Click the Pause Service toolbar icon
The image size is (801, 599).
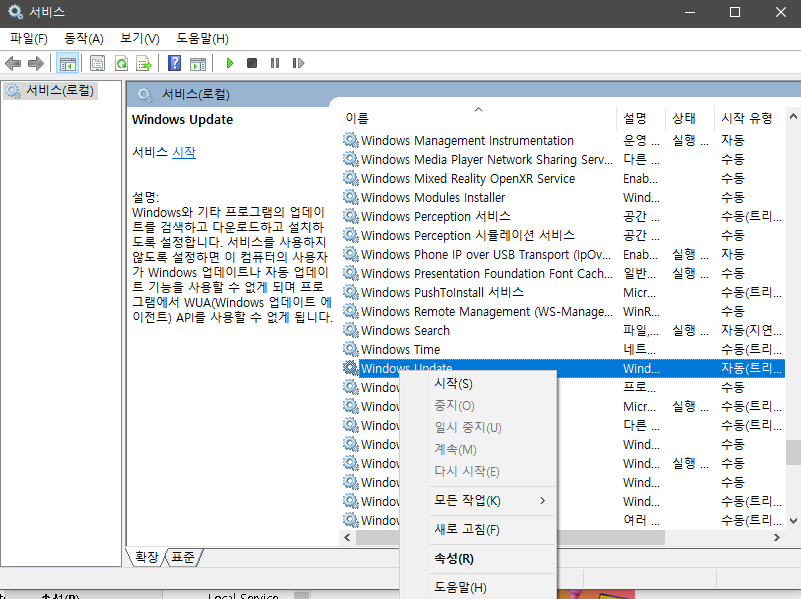point(275,63)
